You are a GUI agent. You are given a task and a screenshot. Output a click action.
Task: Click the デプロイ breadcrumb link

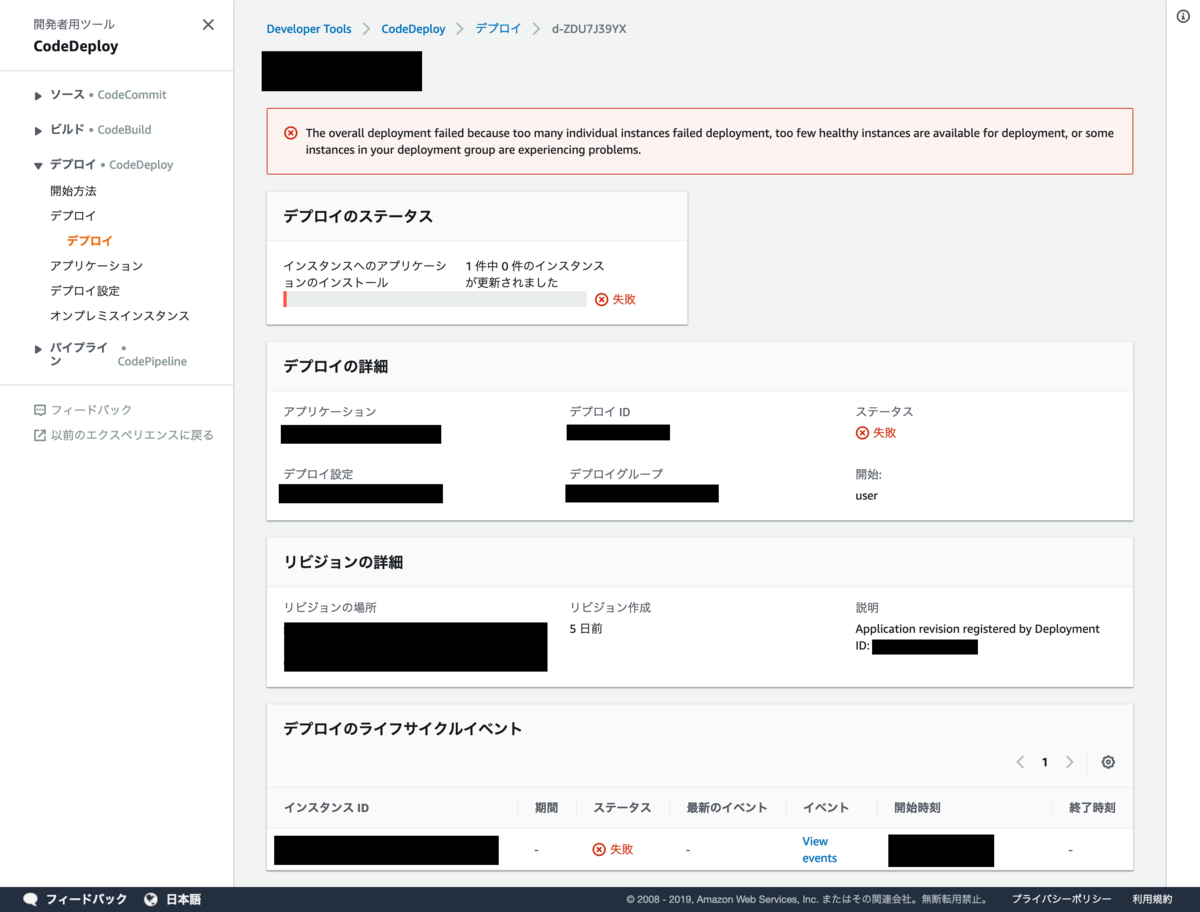click(x=498, y=29)
